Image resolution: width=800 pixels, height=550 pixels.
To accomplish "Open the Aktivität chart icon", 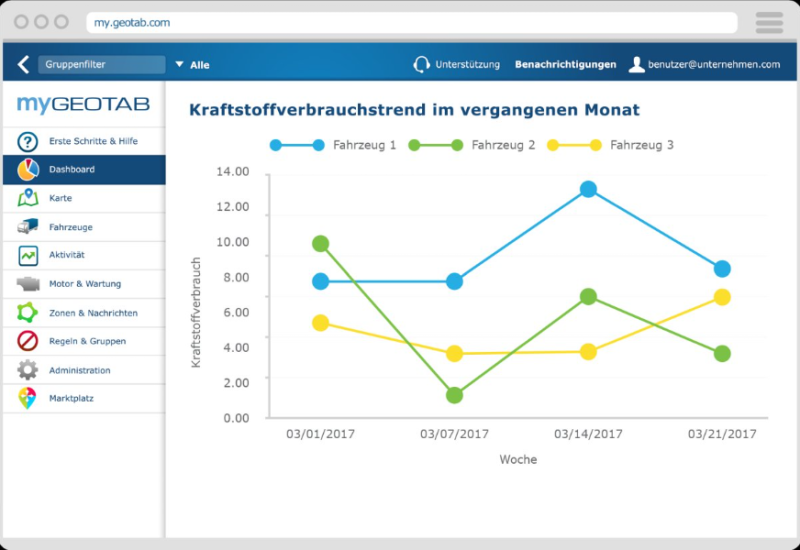I will click(28, 256).
